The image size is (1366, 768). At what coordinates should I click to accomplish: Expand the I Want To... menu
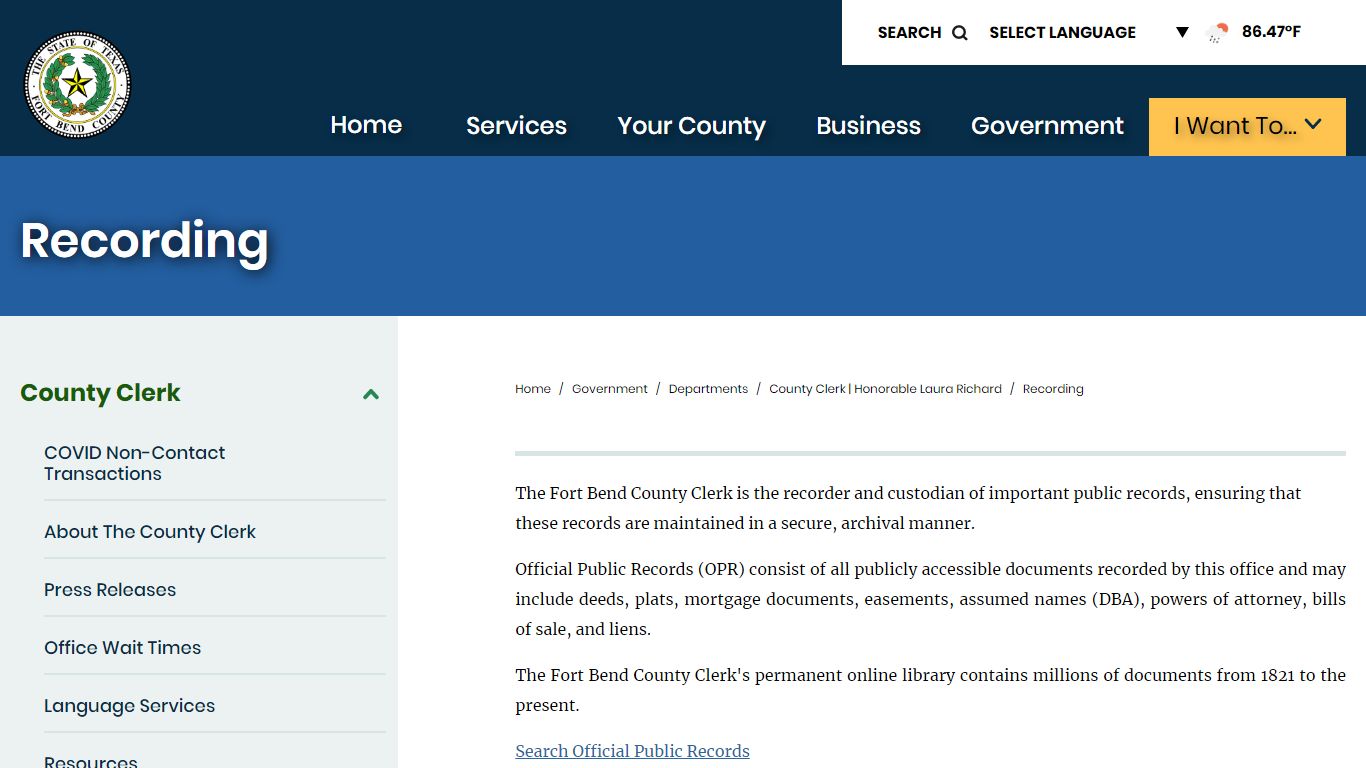(x=1247, y=126)
